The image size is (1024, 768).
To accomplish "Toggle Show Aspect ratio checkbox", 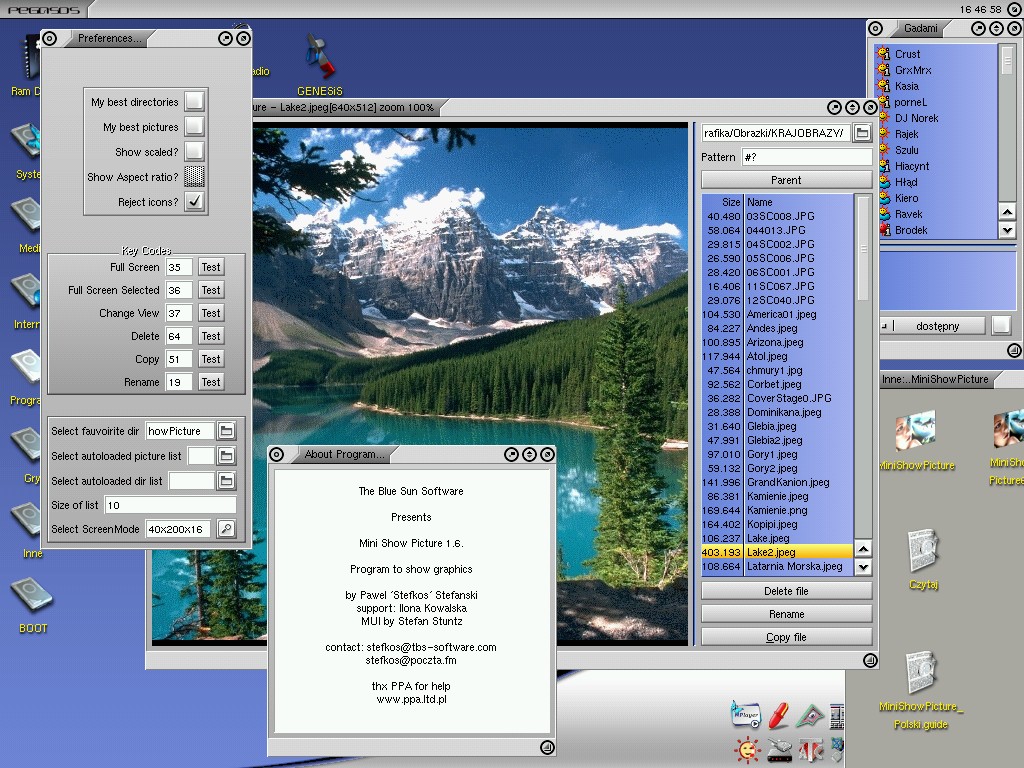I will pos(195,176).
